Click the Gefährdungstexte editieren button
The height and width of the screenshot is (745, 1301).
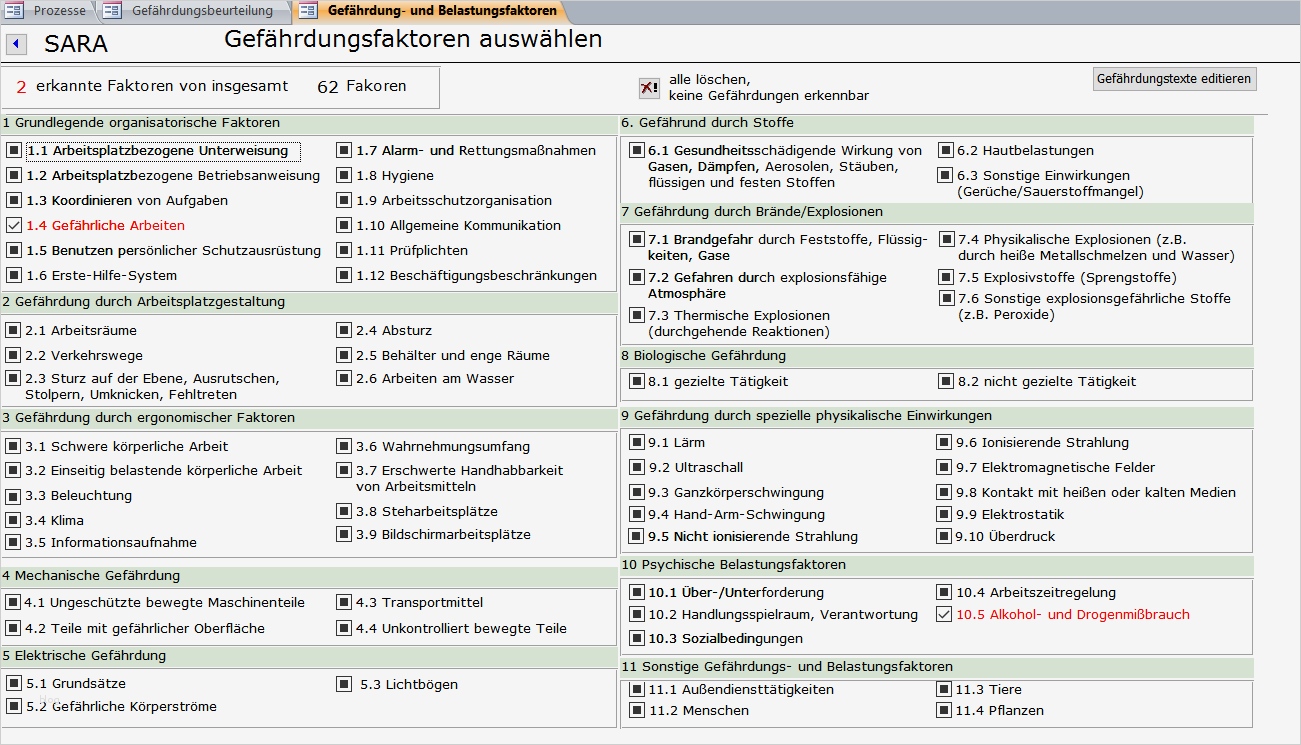click(x=1175, y=78)
